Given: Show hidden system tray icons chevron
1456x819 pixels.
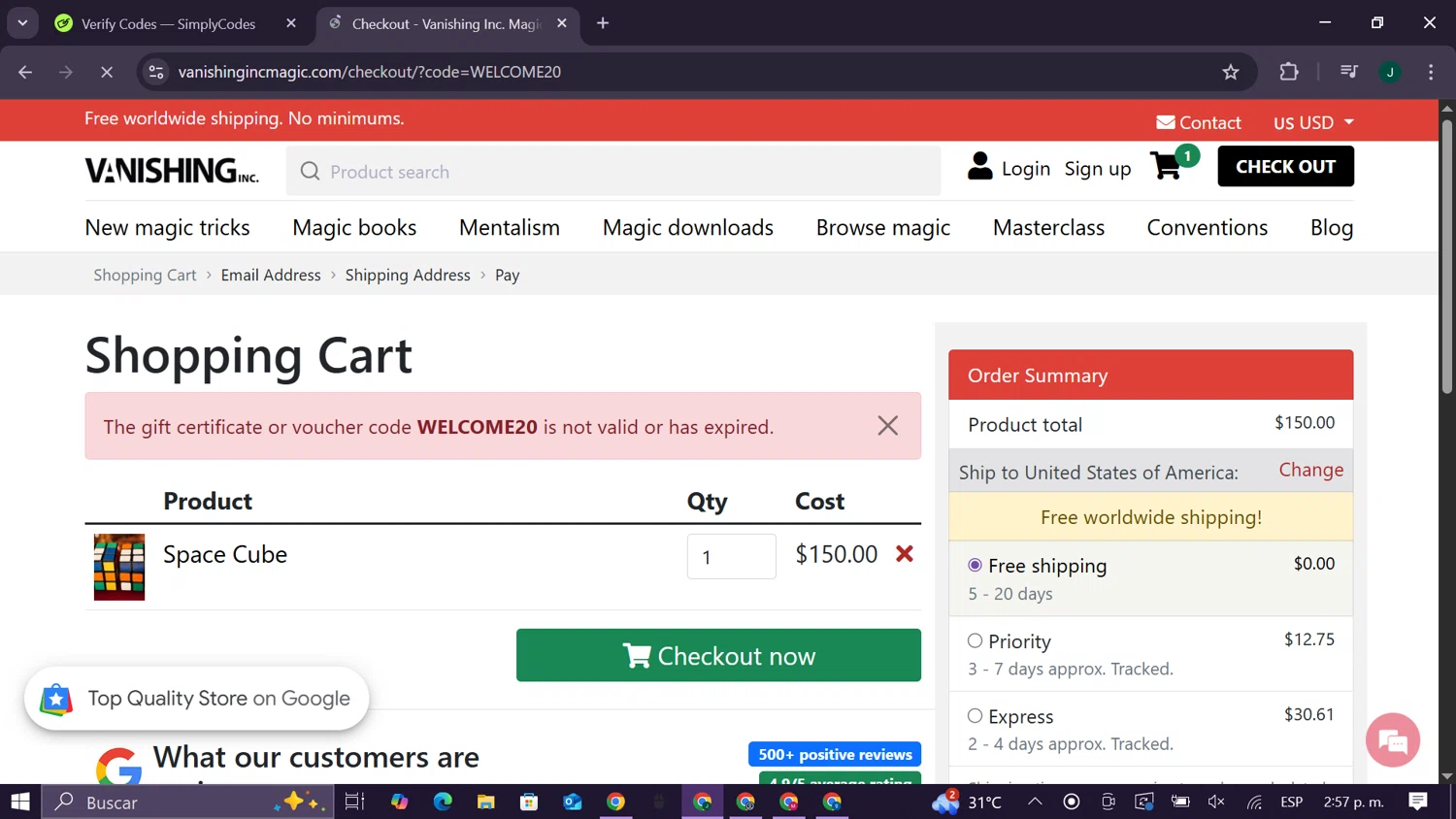Looking at the screenshot, I should (1035, 802).
